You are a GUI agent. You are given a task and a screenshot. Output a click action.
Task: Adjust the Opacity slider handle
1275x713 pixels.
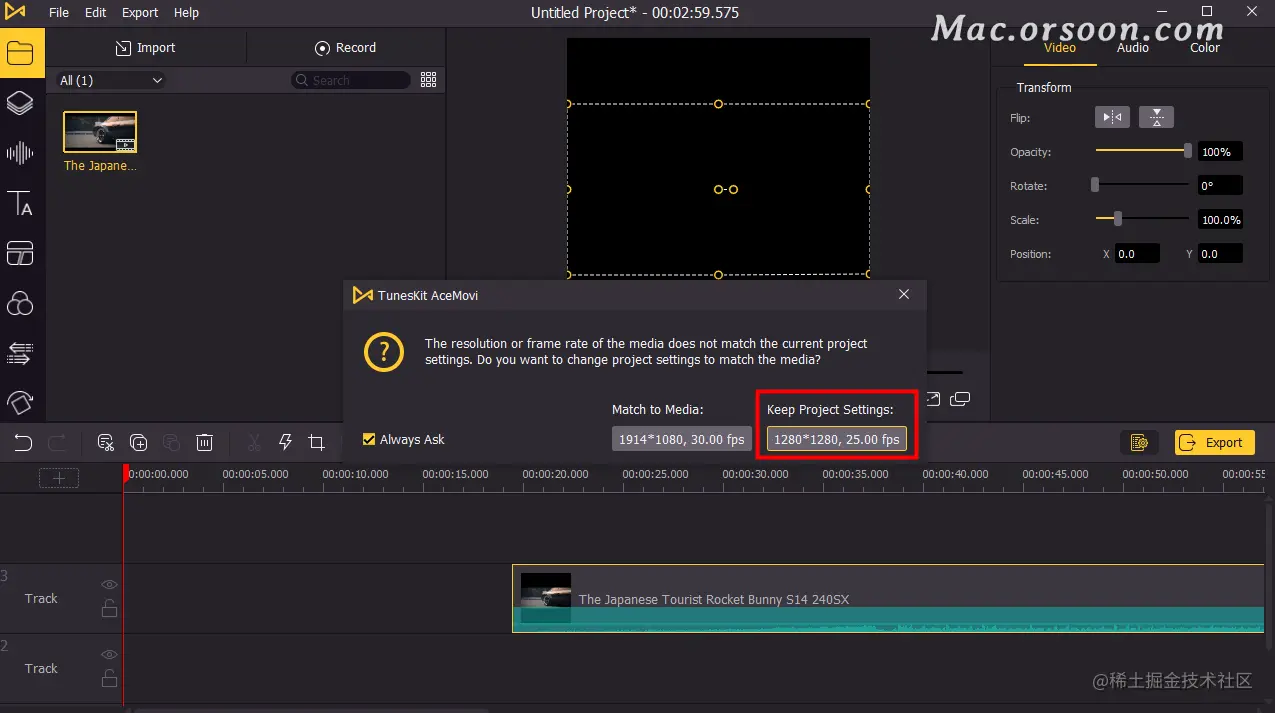(x=1188, y=151)
